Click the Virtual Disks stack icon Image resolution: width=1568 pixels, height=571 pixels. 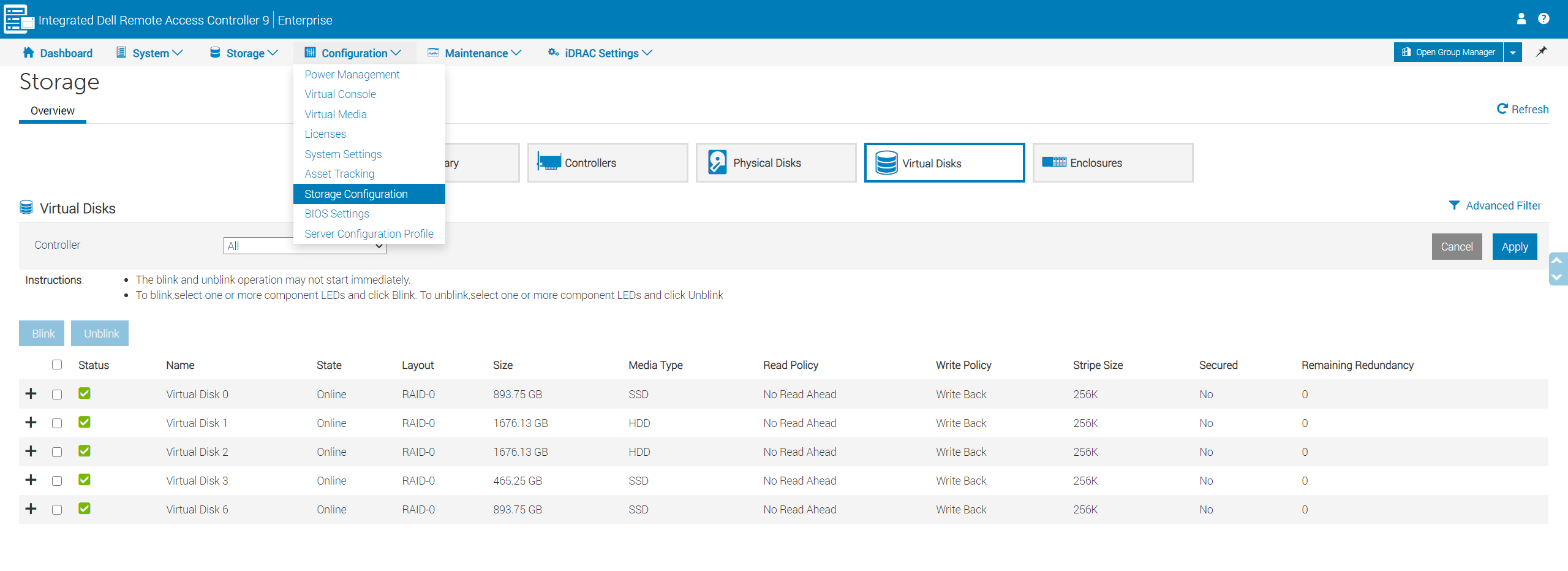[886, 163]
